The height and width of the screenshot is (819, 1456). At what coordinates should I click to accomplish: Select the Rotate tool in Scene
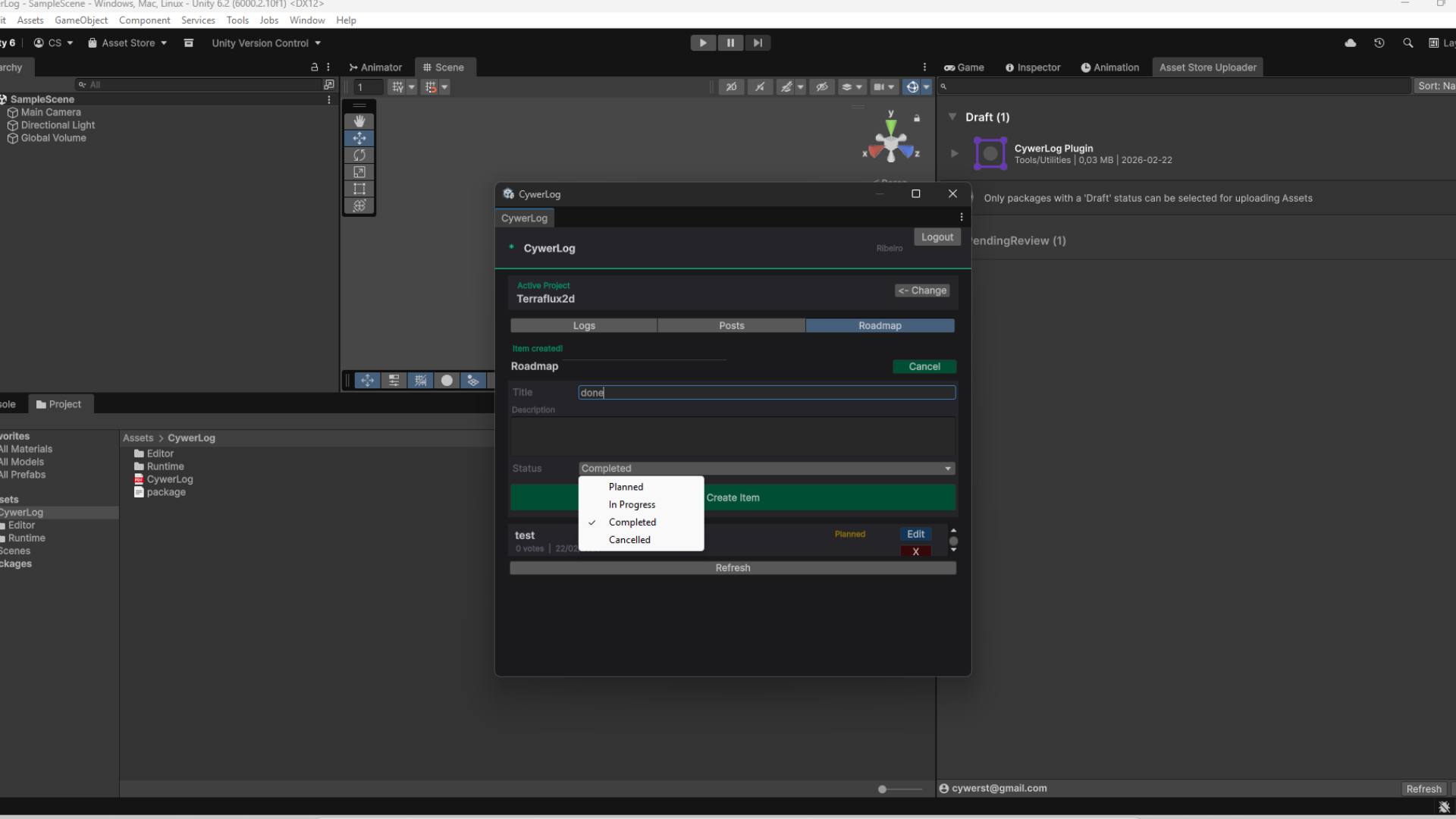coord(359,155)
